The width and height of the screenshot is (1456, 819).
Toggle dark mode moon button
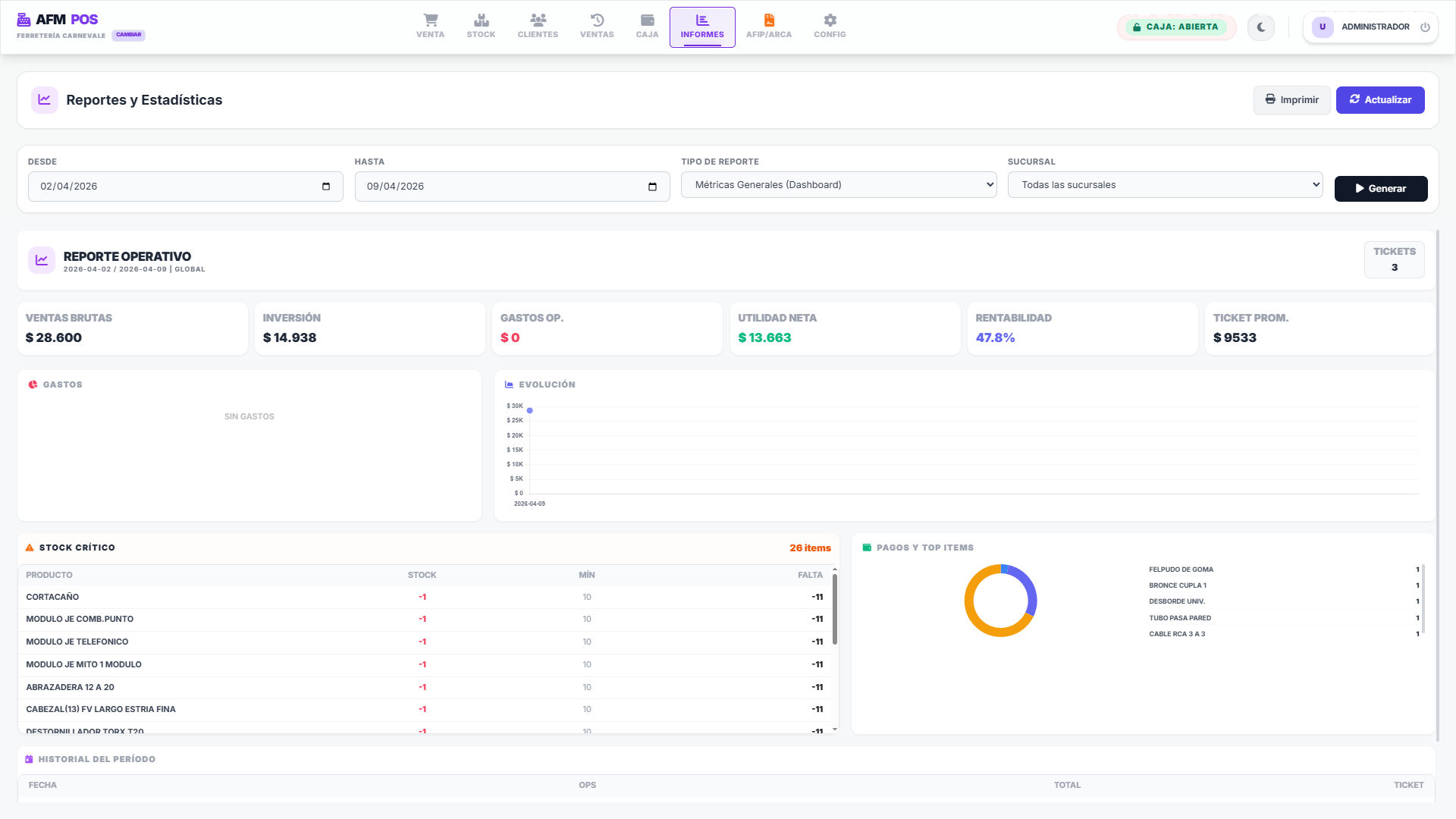[x=1261, y=27]
